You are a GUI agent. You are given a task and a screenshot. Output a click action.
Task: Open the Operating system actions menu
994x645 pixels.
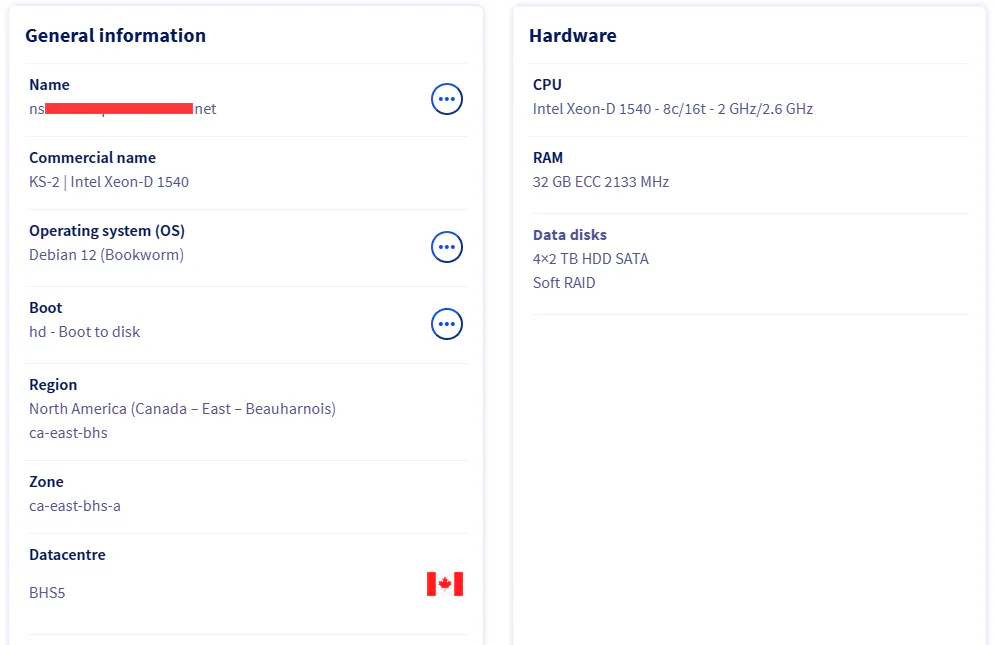point(447,246)
